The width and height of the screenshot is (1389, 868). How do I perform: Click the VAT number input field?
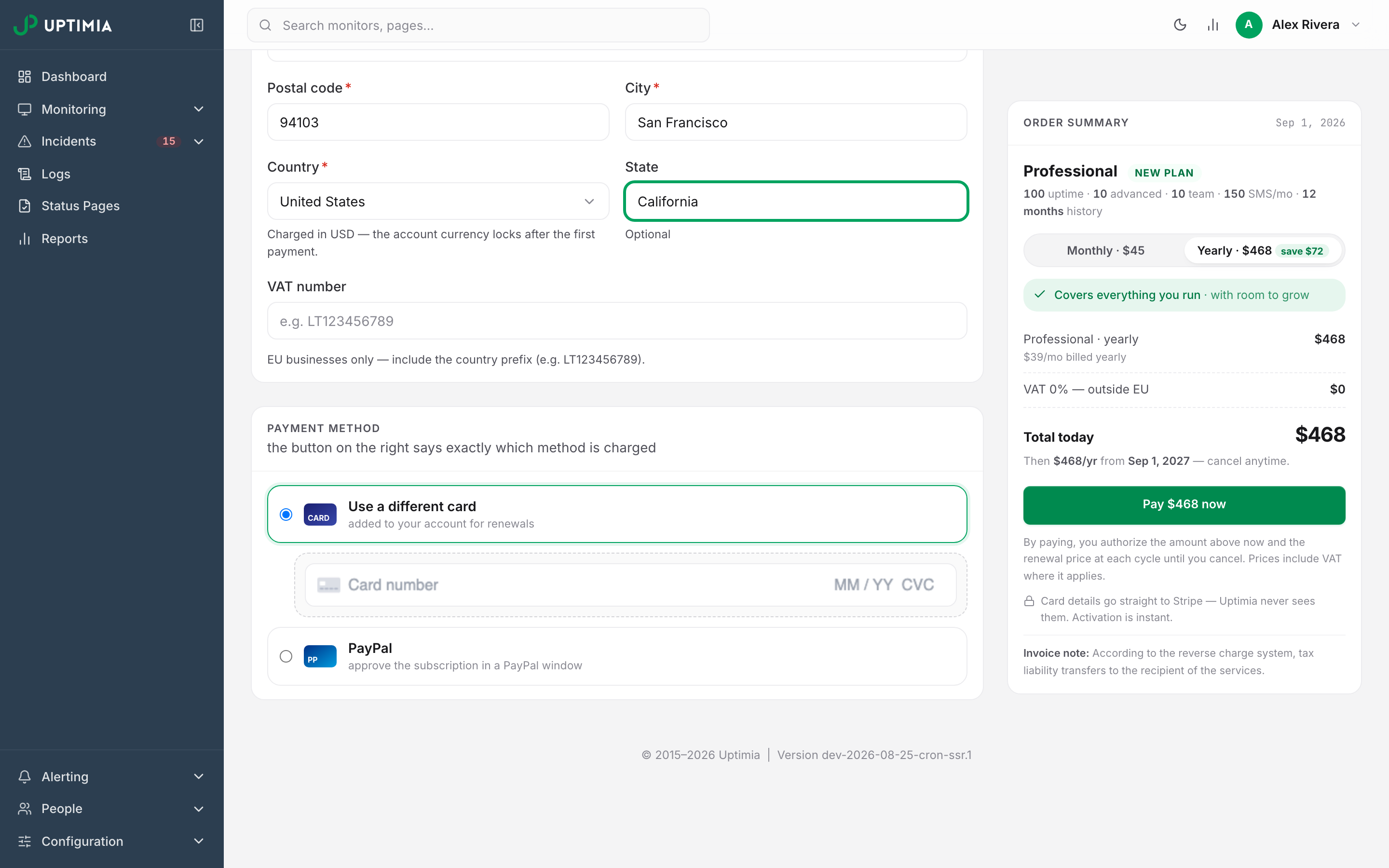click(617, 321)
